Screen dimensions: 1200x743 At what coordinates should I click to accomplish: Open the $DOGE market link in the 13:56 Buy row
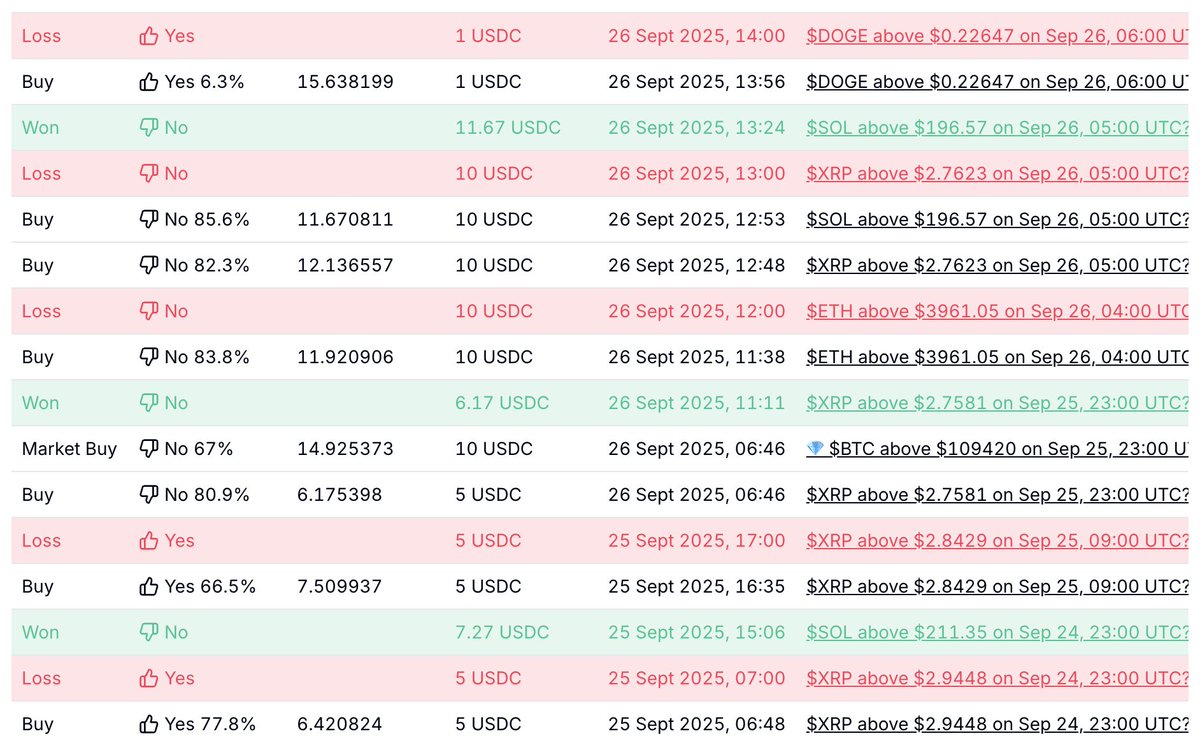pyautogui.click(x=997, y=82)
